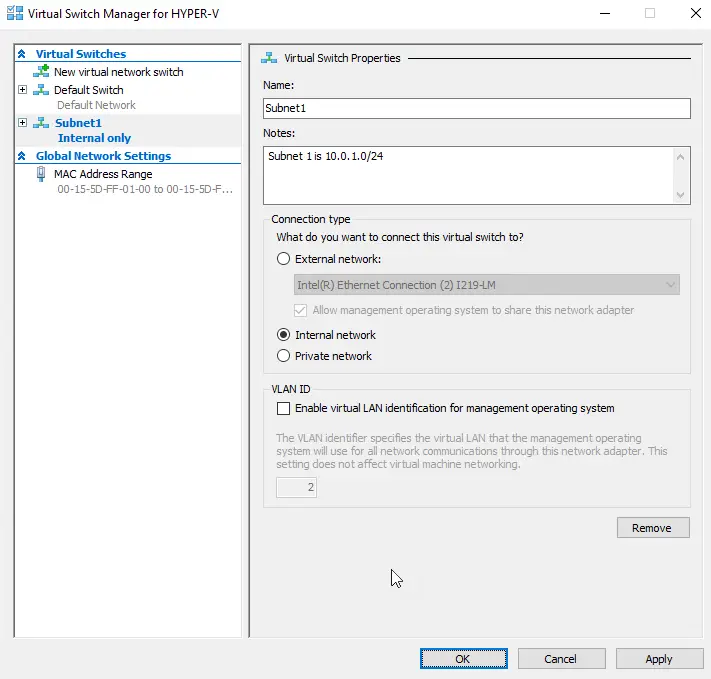711x679 pixels.
Task: Toggle Allow management operating system sharing checkbox
Action: [x=300, y=310]
